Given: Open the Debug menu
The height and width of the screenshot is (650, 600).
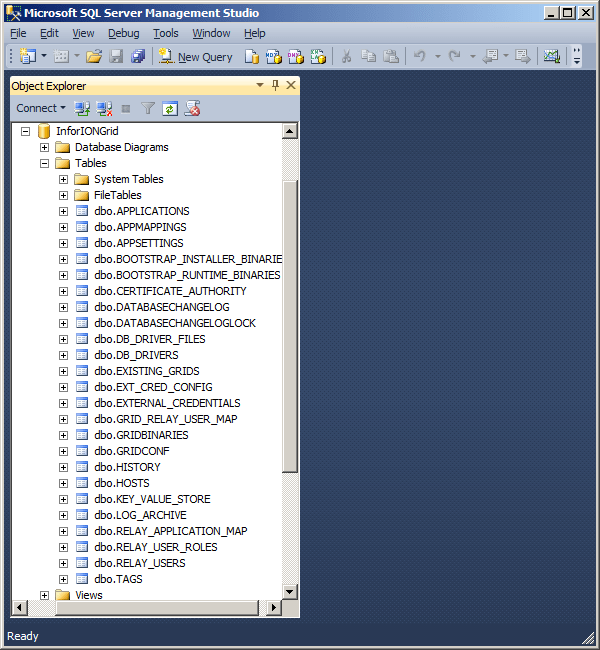Looking at the screenshot, I should [123, 33].
